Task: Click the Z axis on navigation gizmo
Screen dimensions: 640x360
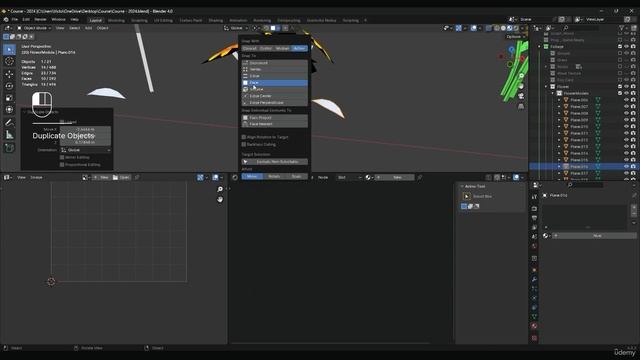Action: [x=512, y=50]
